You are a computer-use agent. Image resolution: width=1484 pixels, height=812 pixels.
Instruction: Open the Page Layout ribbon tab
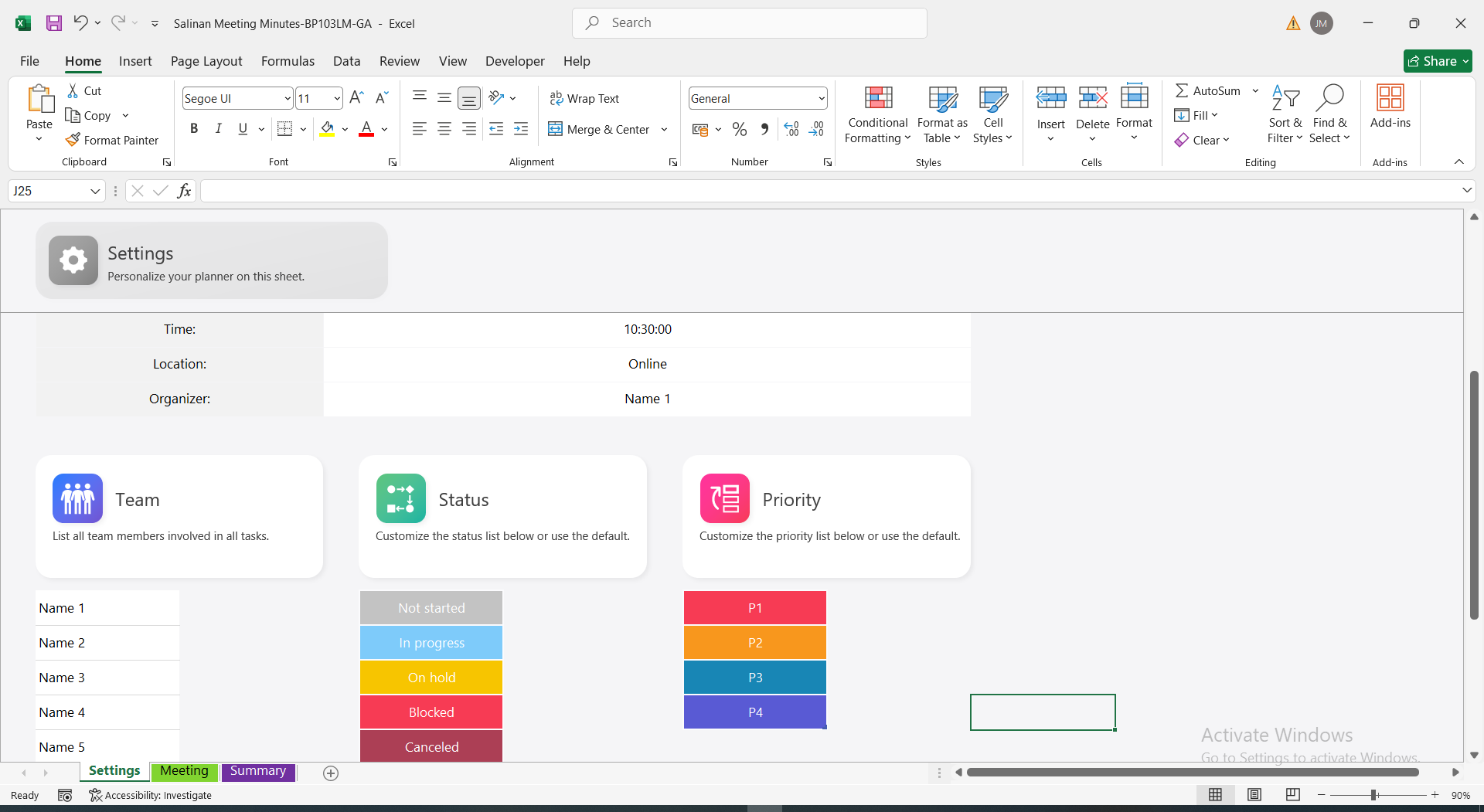click(206, 61)
